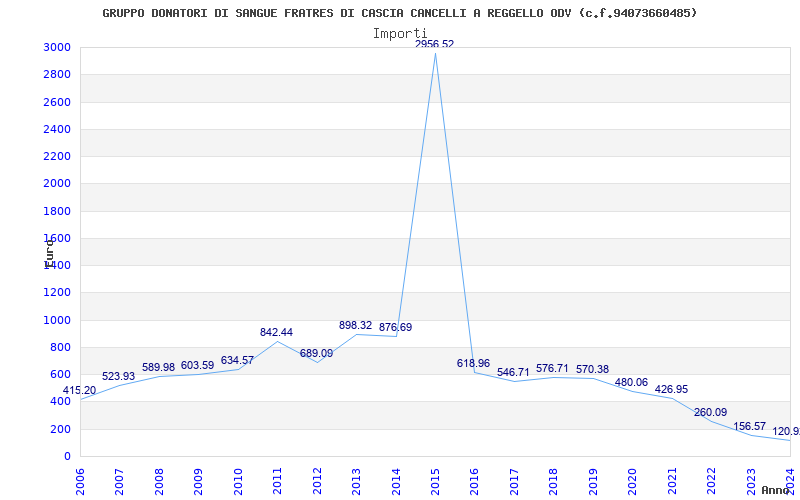This screenshot has height=500, width=800.
Task: Click the 2600 y-axis tick label
Action: (x=57, y=102)
